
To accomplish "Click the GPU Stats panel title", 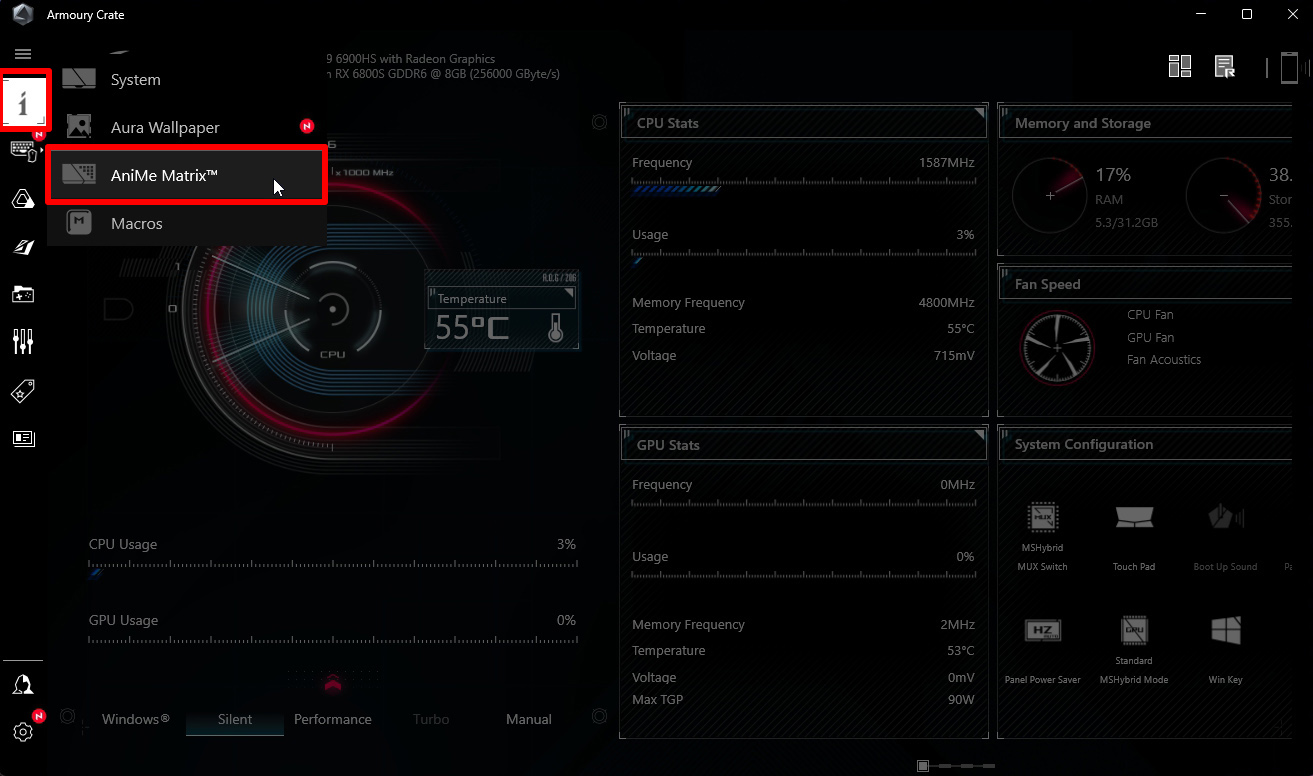I will point(668,445).
